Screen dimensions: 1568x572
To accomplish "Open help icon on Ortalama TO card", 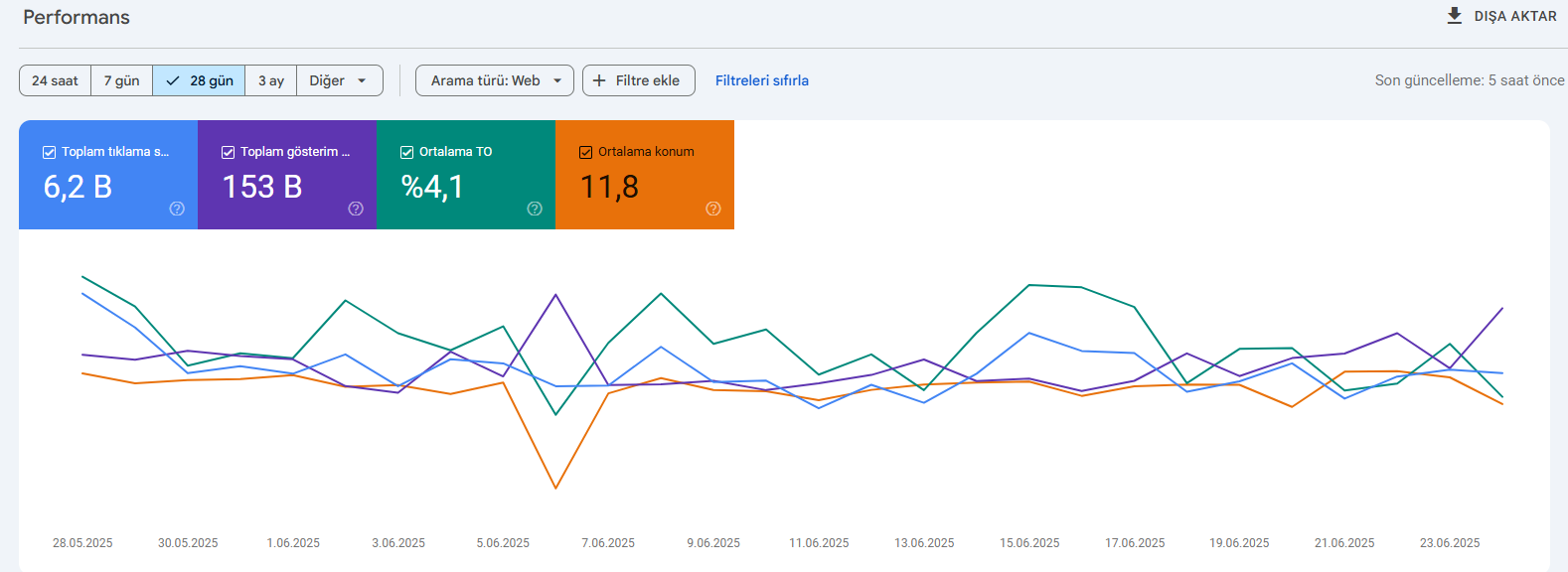I will (x=535, y=209).
